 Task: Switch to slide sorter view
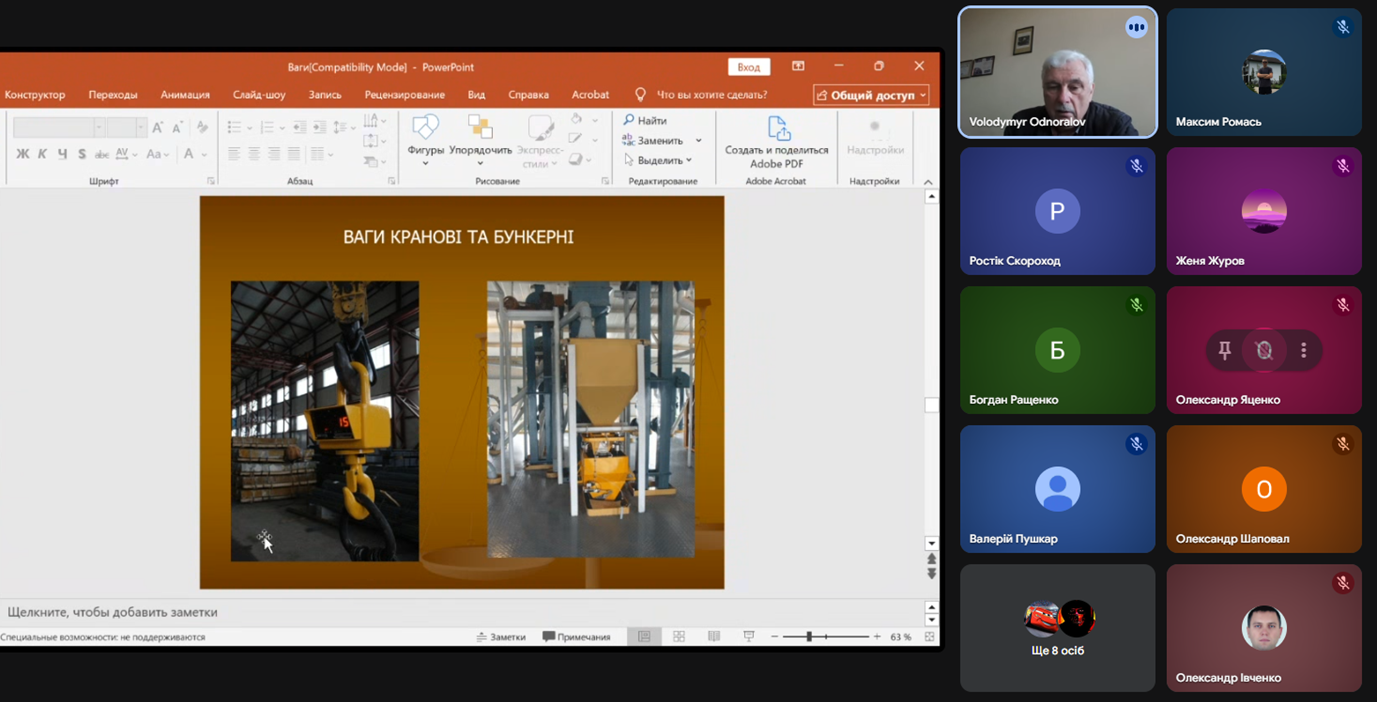point(679,637)
